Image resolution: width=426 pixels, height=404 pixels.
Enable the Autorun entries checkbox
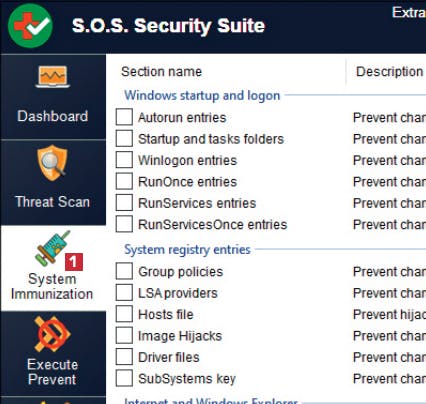(124, 117)
